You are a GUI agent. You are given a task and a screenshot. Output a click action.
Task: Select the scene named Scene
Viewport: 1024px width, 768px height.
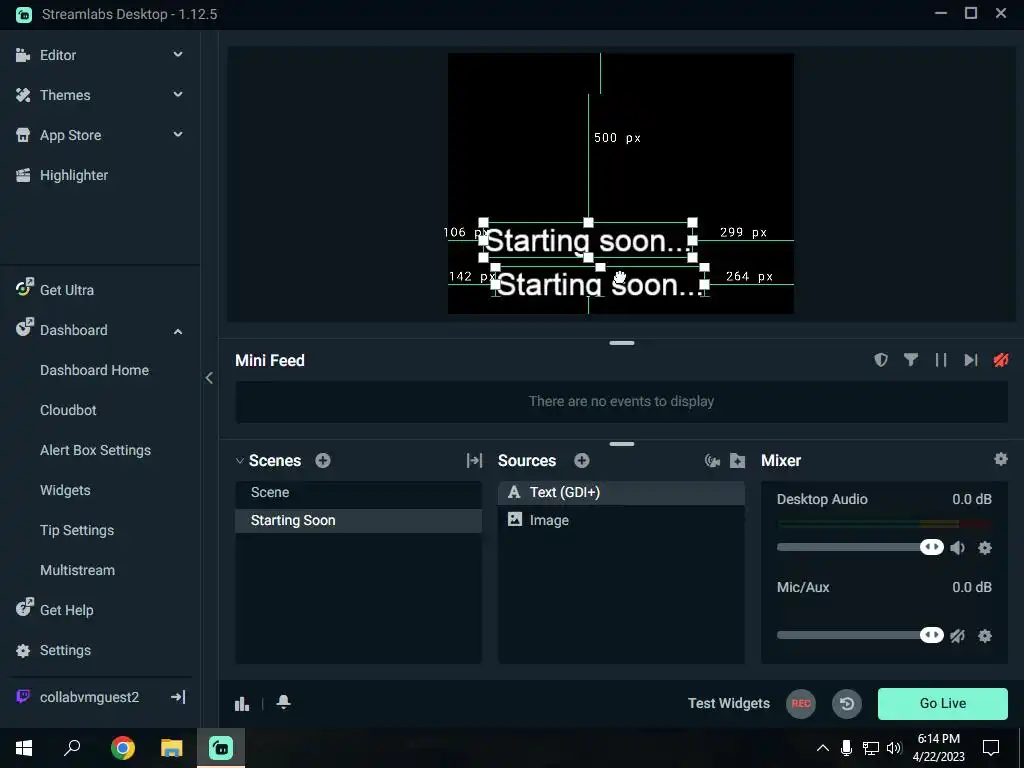coord(359,493)
